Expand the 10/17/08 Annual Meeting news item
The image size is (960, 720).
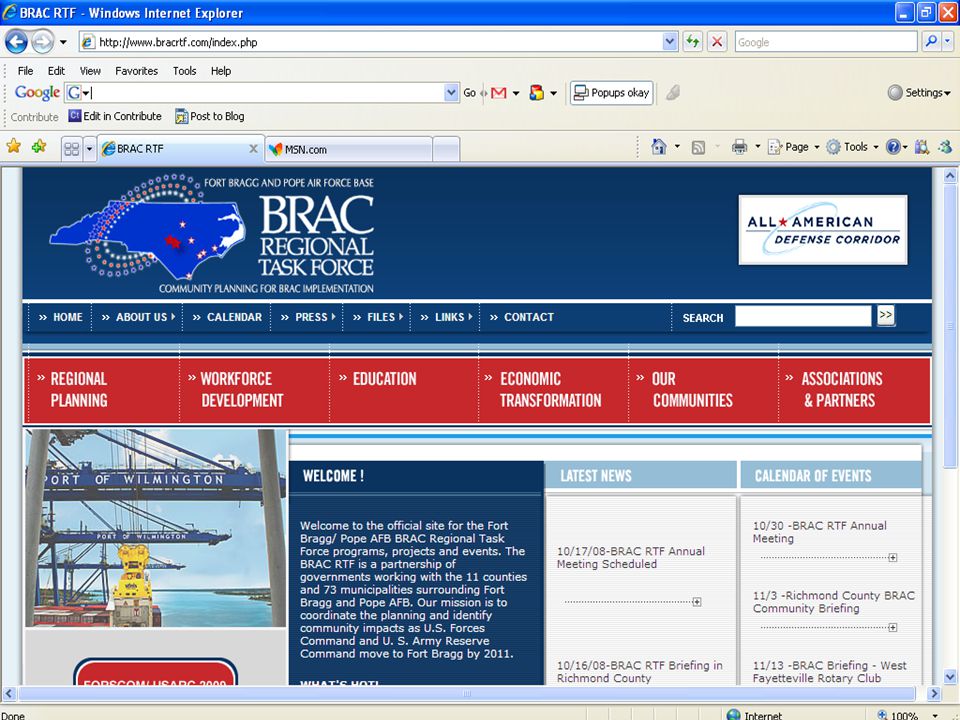point(697,602)
